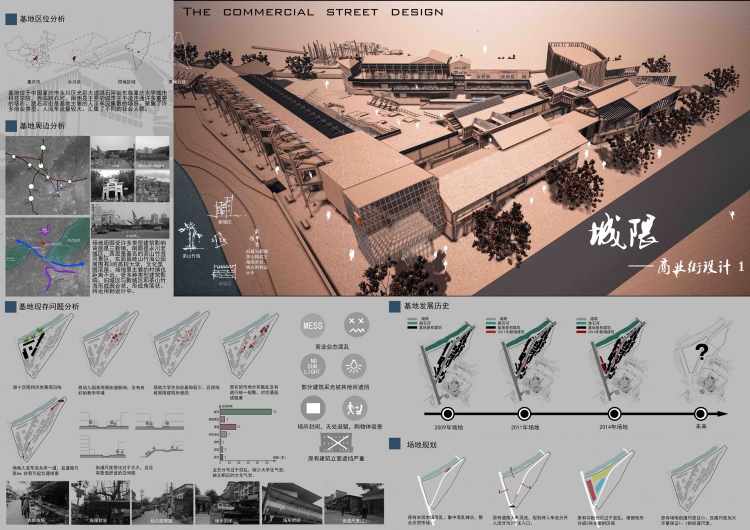Click the white rectangle circle icon
The height and width of the screenshot is (530, 750).
pyautogui.click(x=313, y=408)
